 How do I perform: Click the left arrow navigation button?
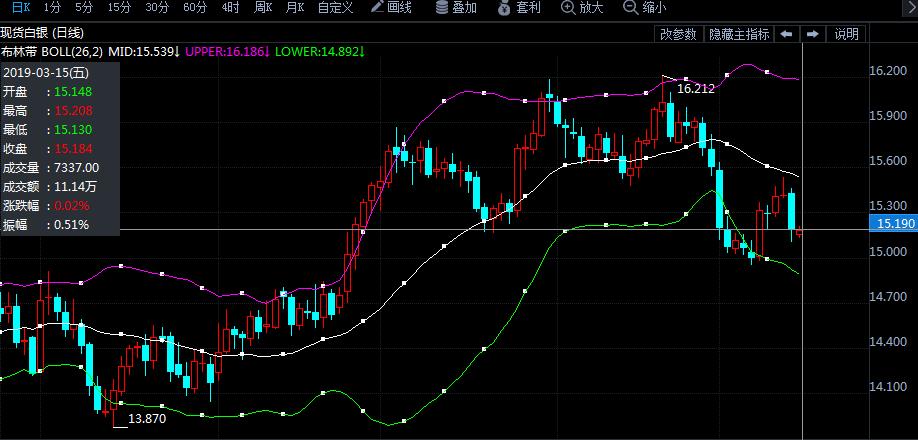787,34
